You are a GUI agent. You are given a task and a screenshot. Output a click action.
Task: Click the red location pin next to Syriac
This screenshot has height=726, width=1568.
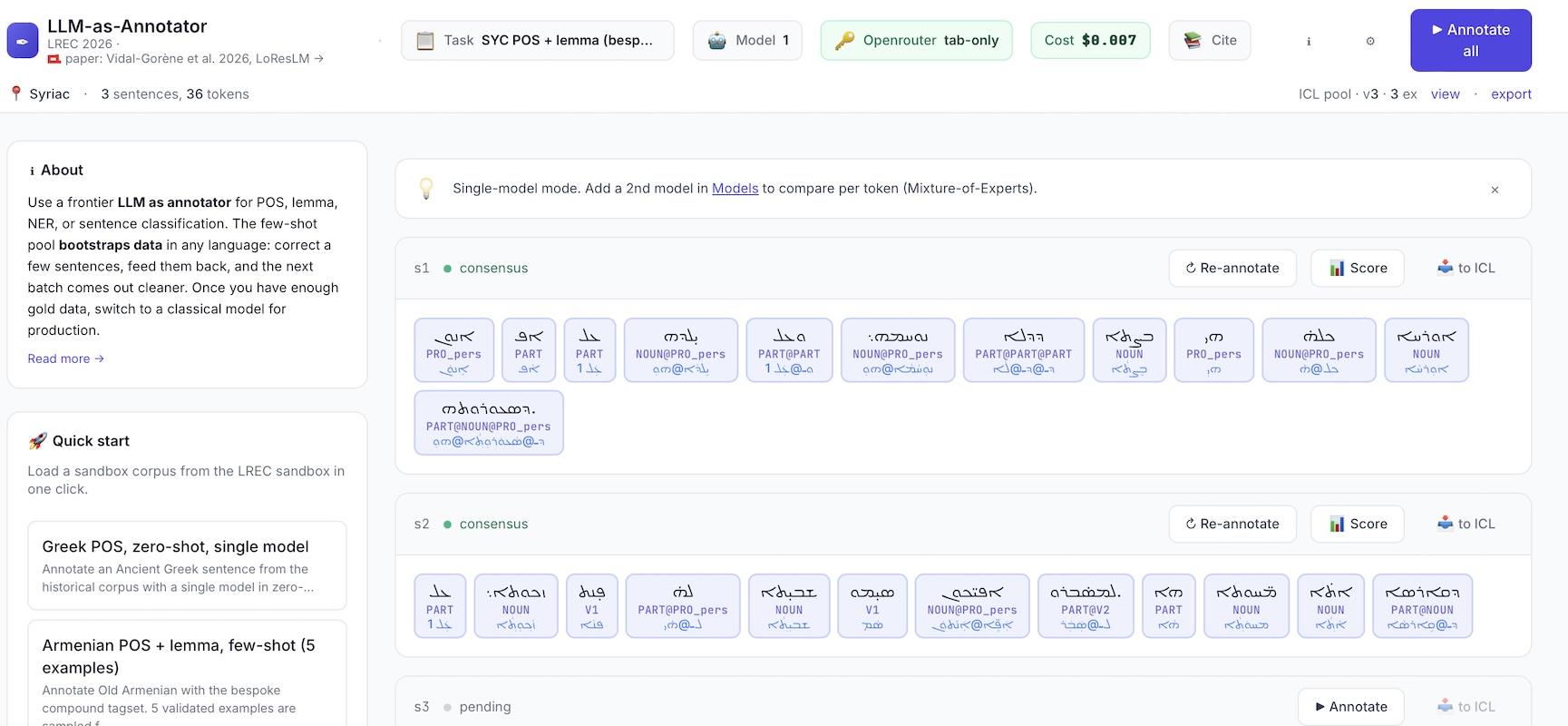pyautogui.click(x=15, y=93)
